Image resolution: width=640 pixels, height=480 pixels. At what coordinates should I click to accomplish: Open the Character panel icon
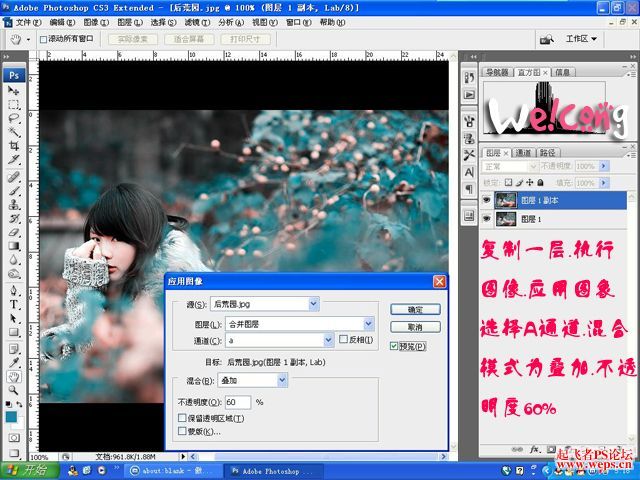(470, 170)
